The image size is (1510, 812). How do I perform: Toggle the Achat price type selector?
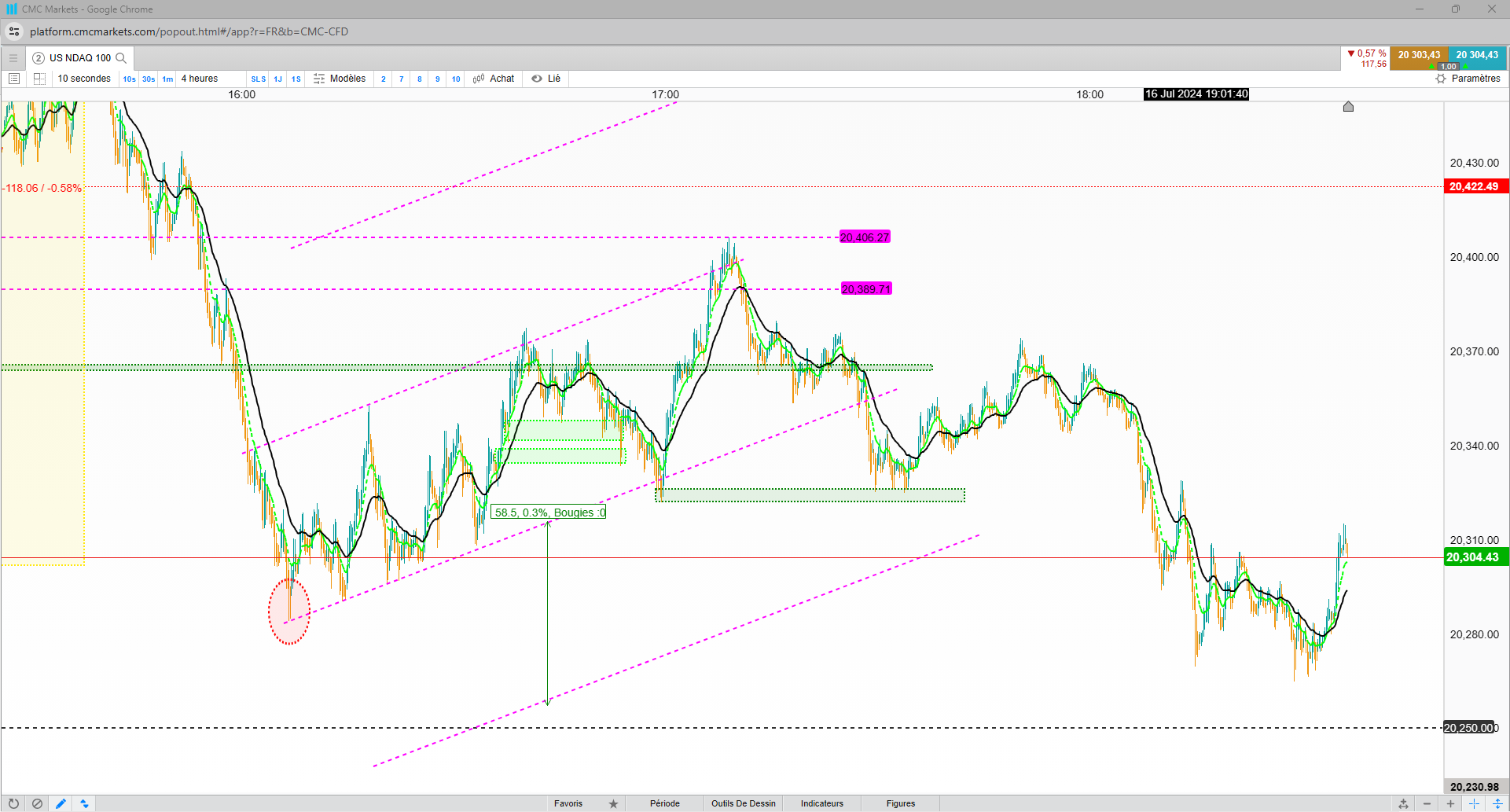tap(494, 79)
